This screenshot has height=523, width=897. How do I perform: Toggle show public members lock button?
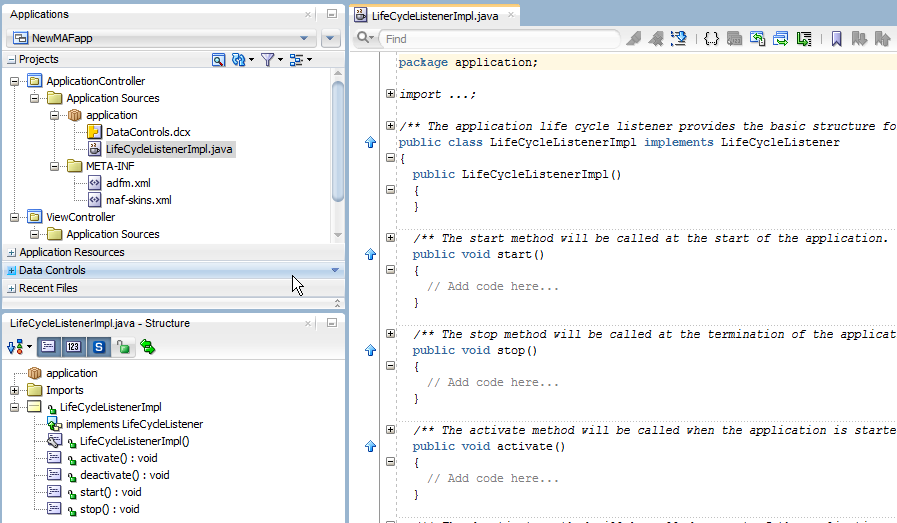point(124,347)
